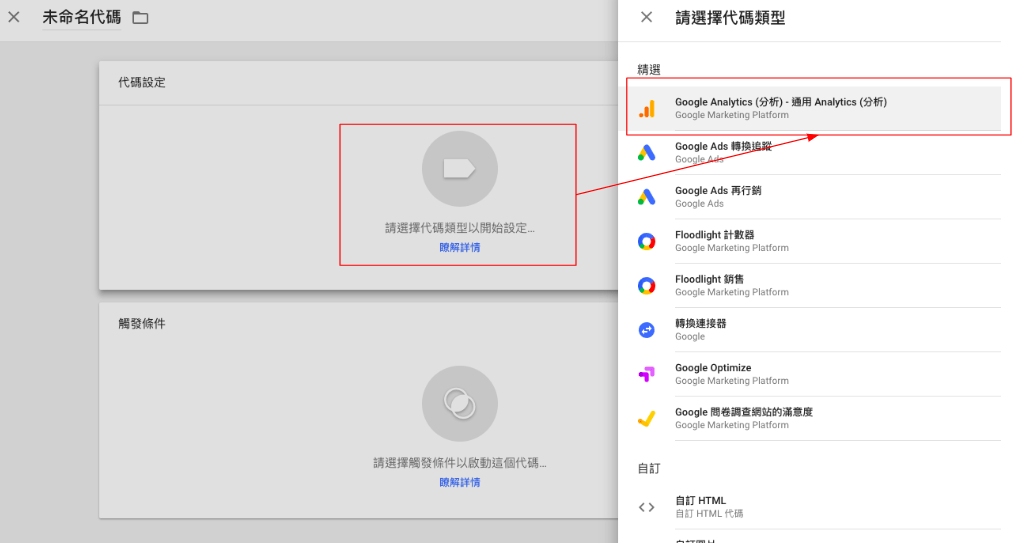
Task: Click the Google Optimize purple icon
Action: 647,375
